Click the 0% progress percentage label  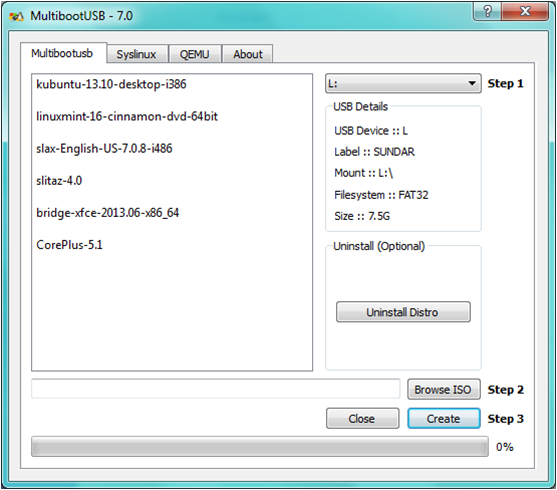click(504, 447)
